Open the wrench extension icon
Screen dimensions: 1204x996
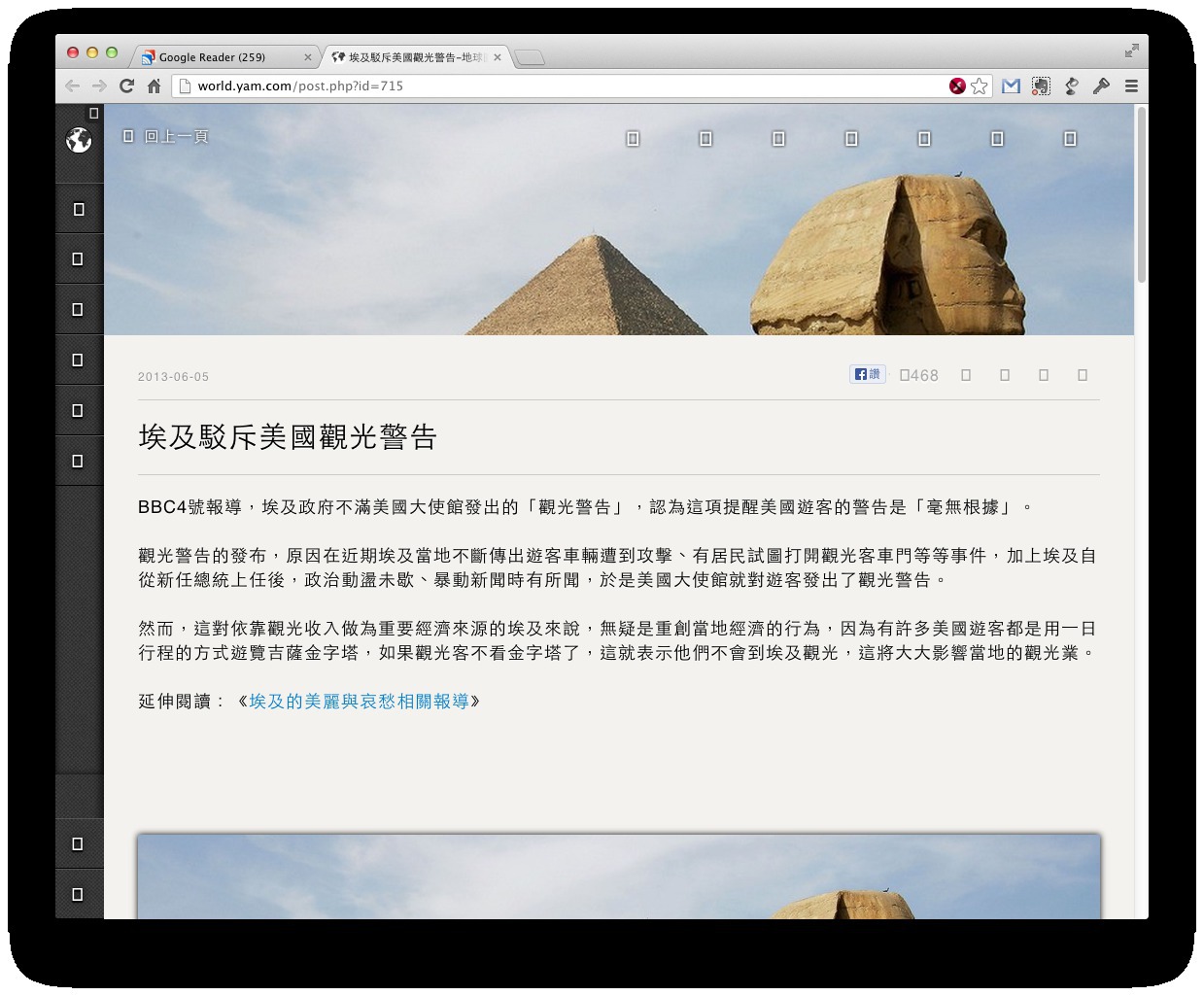point(1101,86)
